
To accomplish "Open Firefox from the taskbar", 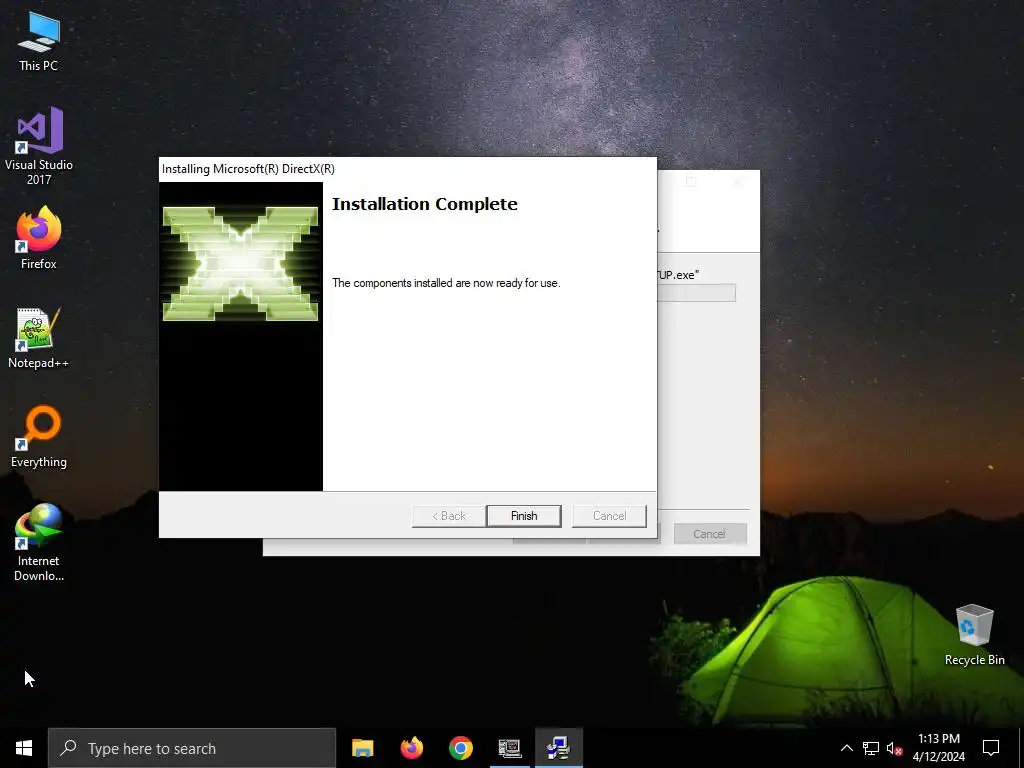I will pyautogui.click(x=411, y=748).
